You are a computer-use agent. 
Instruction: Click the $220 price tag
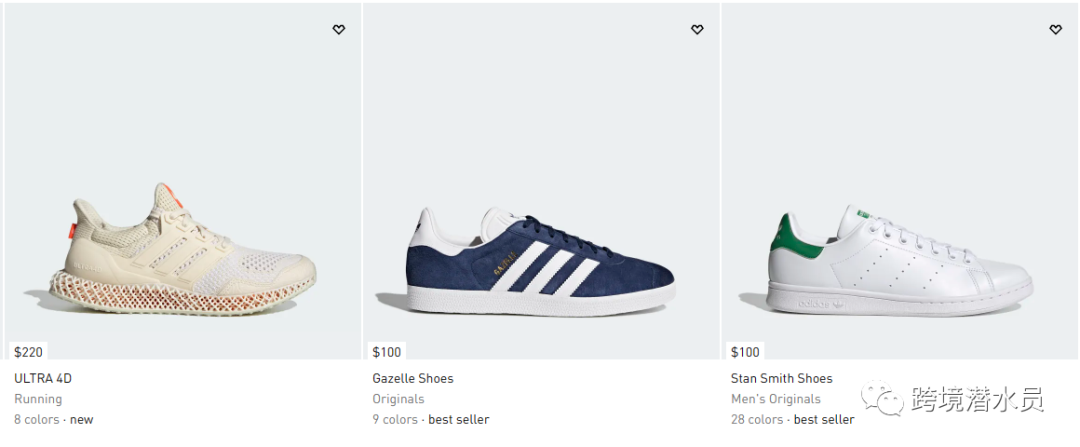[29, 352]
